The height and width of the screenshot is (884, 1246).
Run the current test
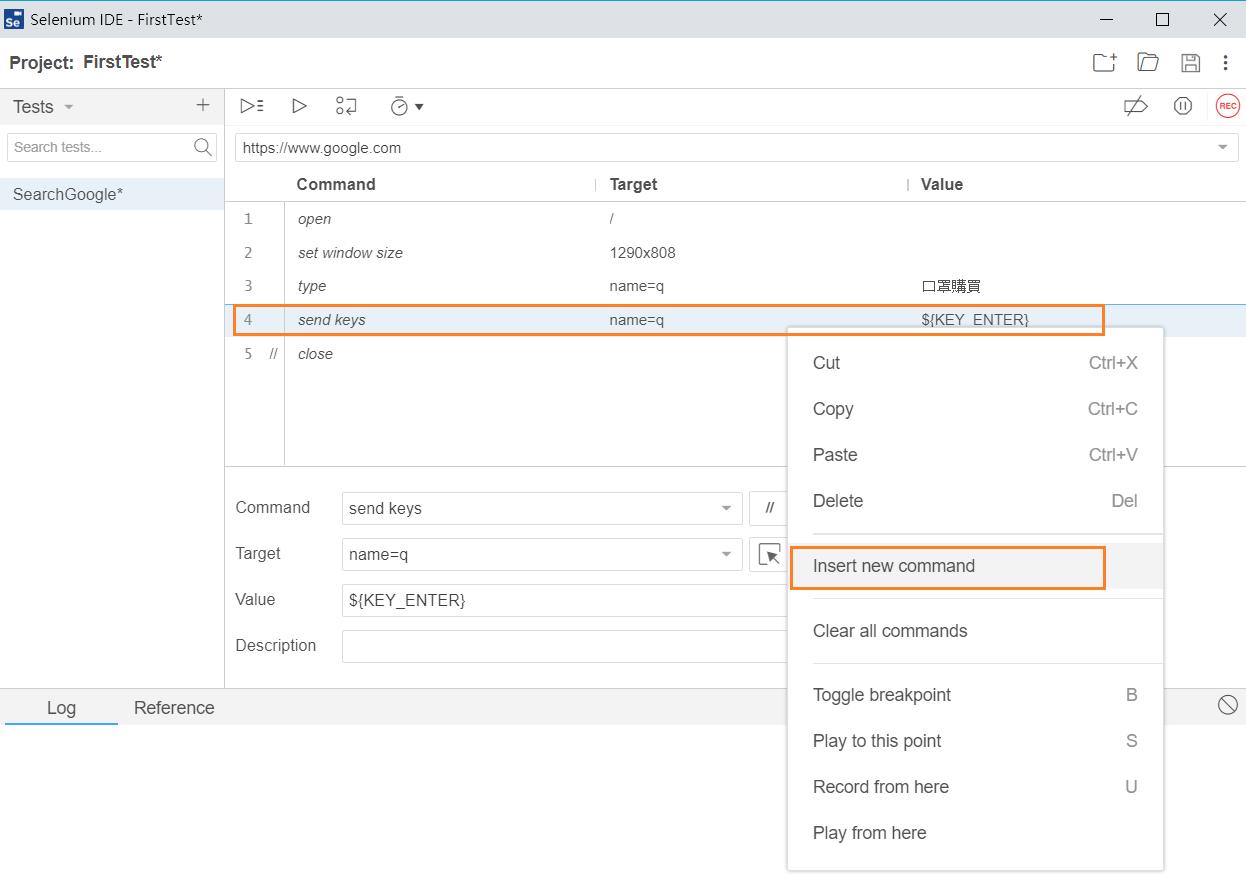[299, 106]
